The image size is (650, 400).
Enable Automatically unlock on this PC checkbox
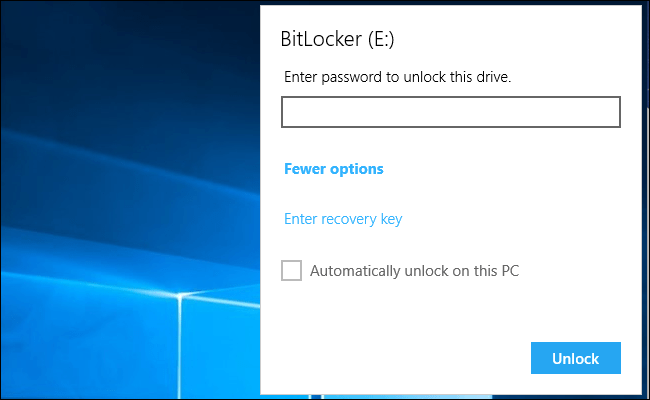tap(292, 270)
